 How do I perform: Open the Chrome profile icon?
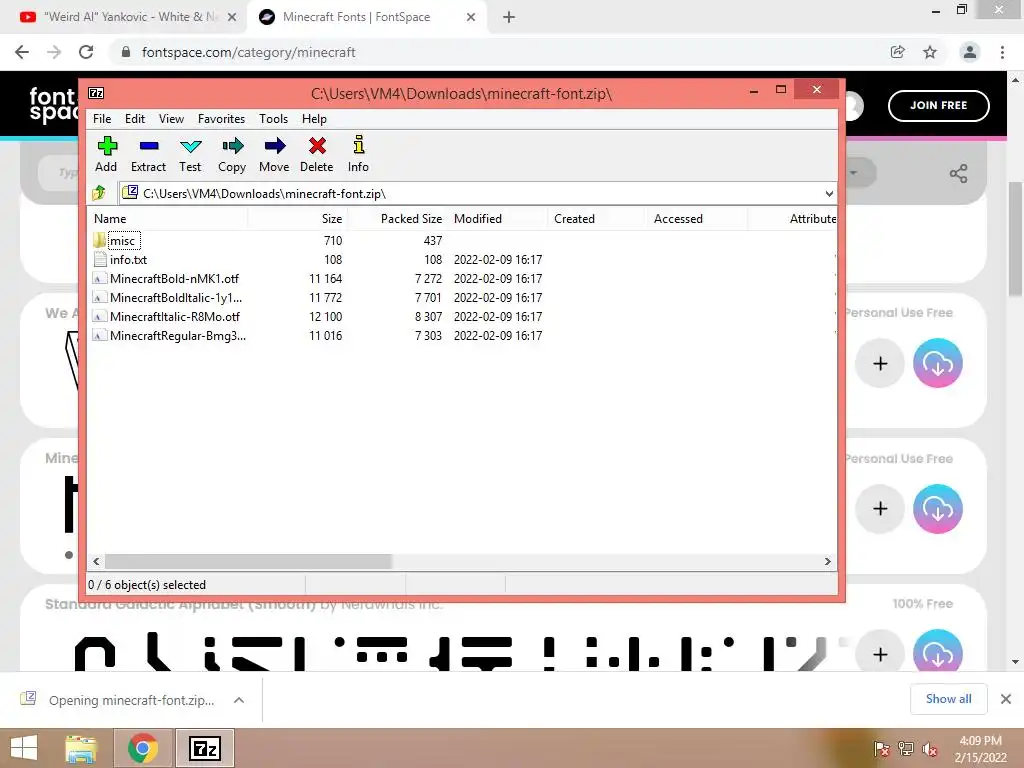pos(970,52)
